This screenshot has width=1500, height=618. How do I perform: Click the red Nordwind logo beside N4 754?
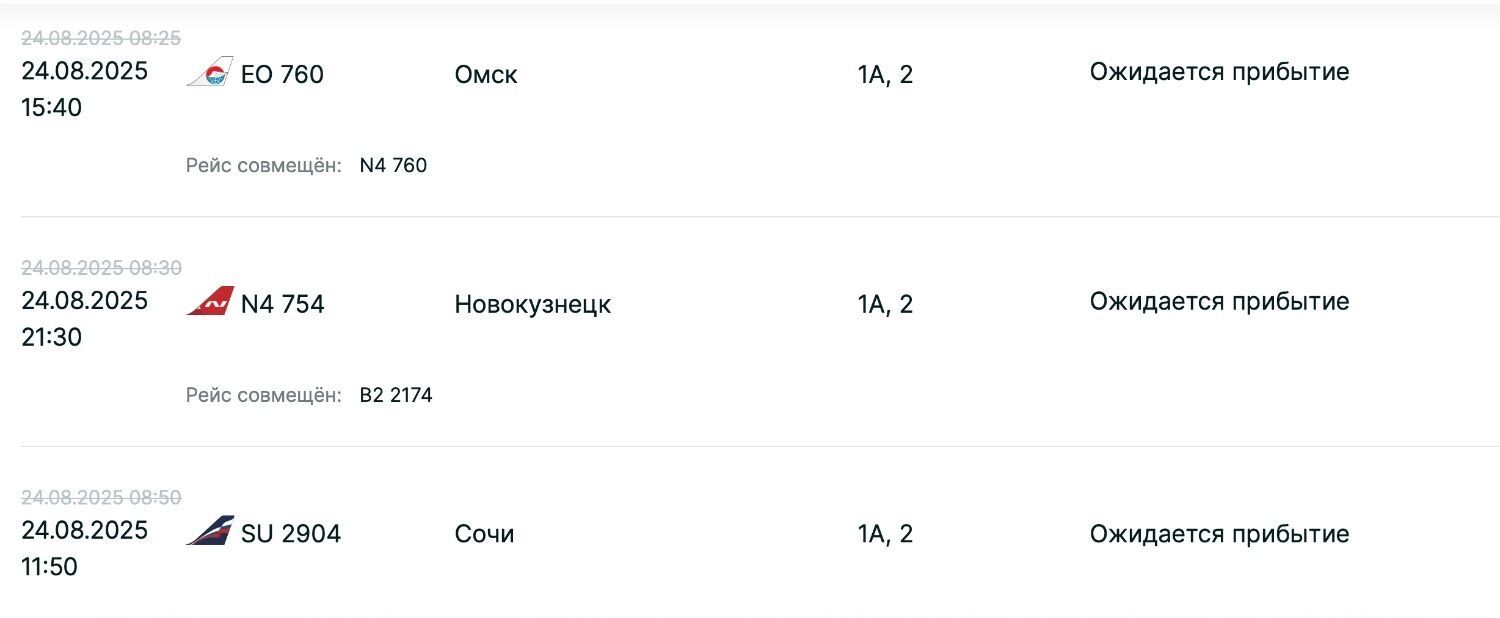pyautogui.click(x=209, y=301)
